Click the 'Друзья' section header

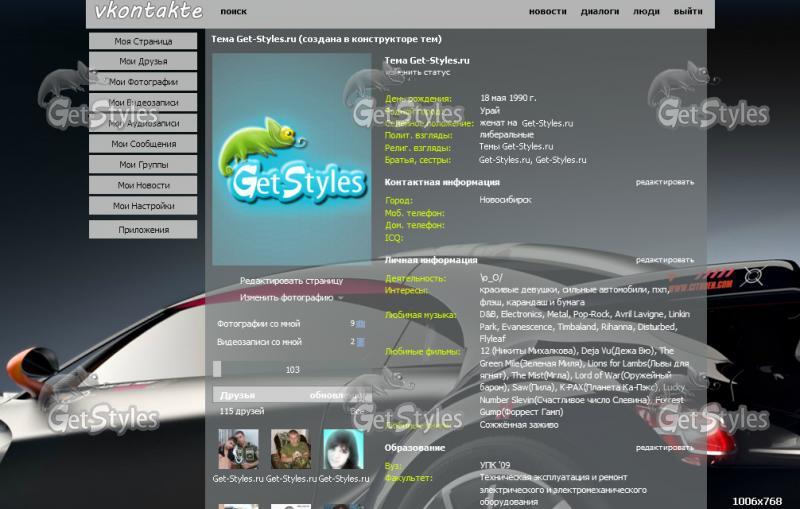[238, 395]
